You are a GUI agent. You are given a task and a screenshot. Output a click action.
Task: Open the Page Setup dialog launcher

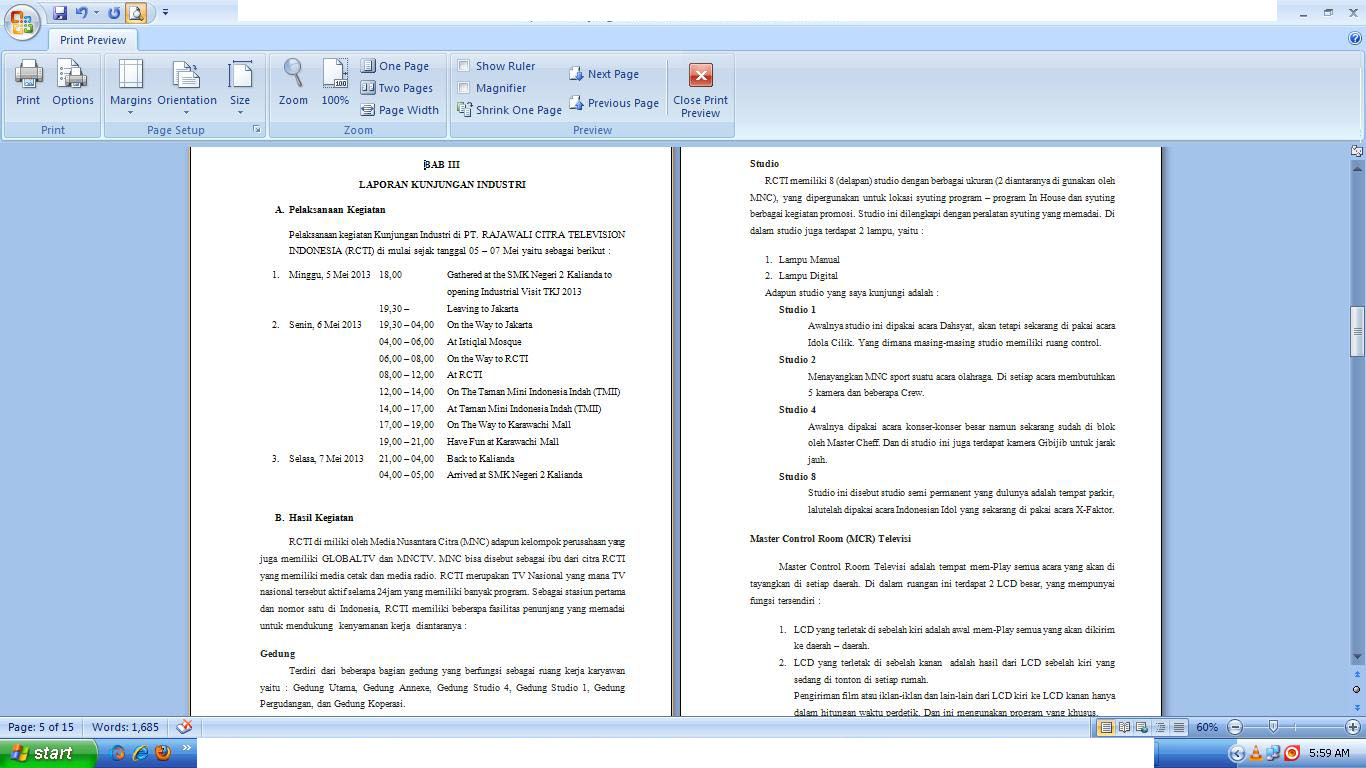click(x=257, y=130)
